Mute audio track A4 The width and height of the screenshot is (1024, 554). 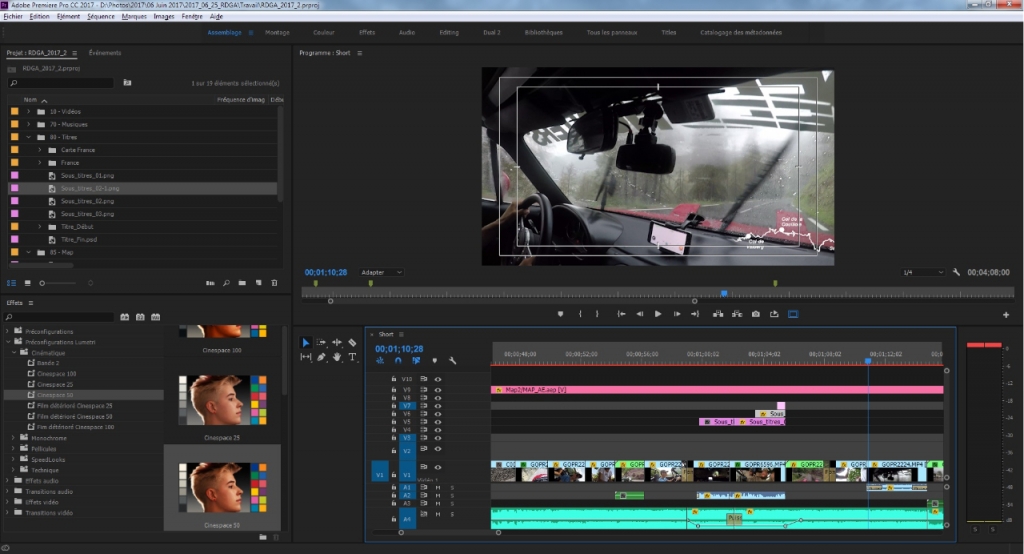pyautogui.click(x=438, y=514)
